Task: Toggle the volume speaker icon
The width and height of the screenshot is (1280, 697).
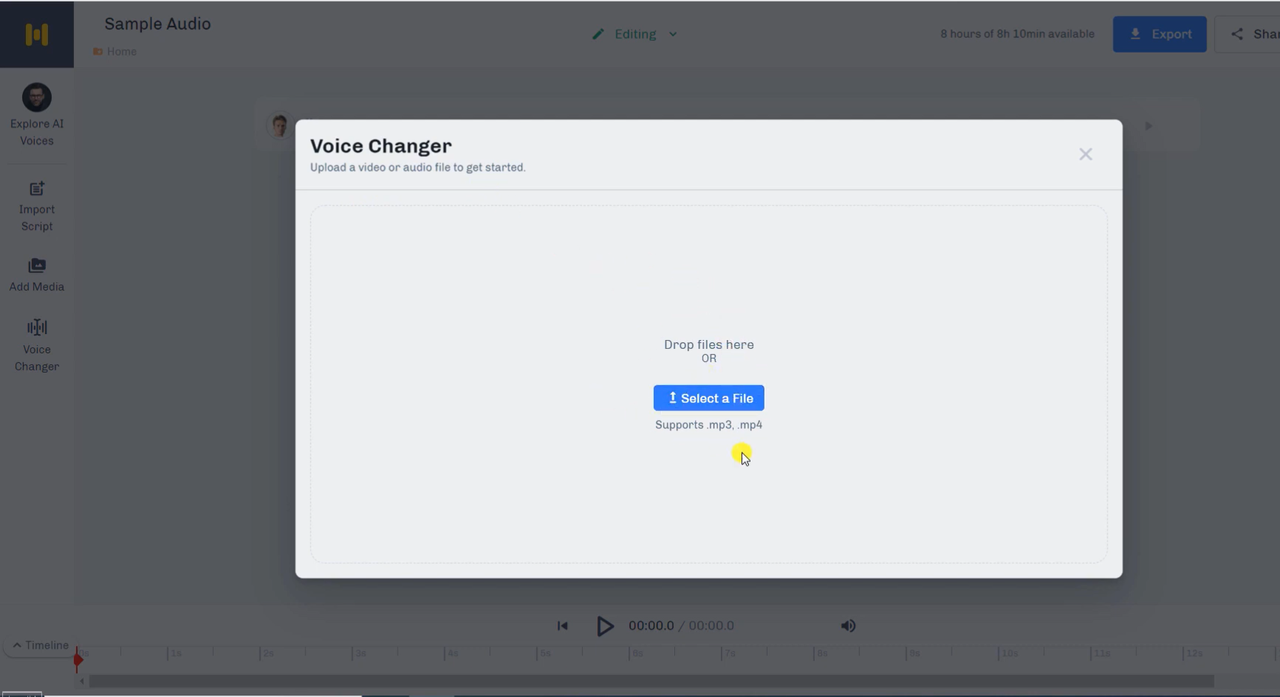Action: 848,626
